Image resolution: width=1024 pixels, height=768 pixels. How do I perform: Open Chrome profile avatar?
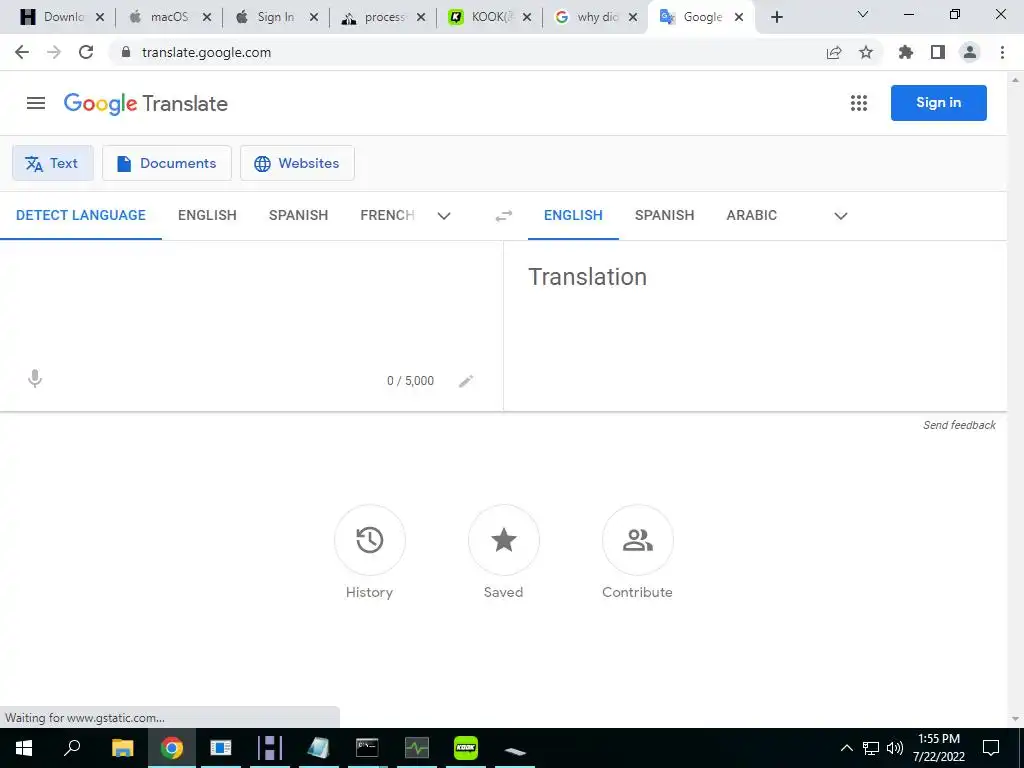tap(970, 52)
